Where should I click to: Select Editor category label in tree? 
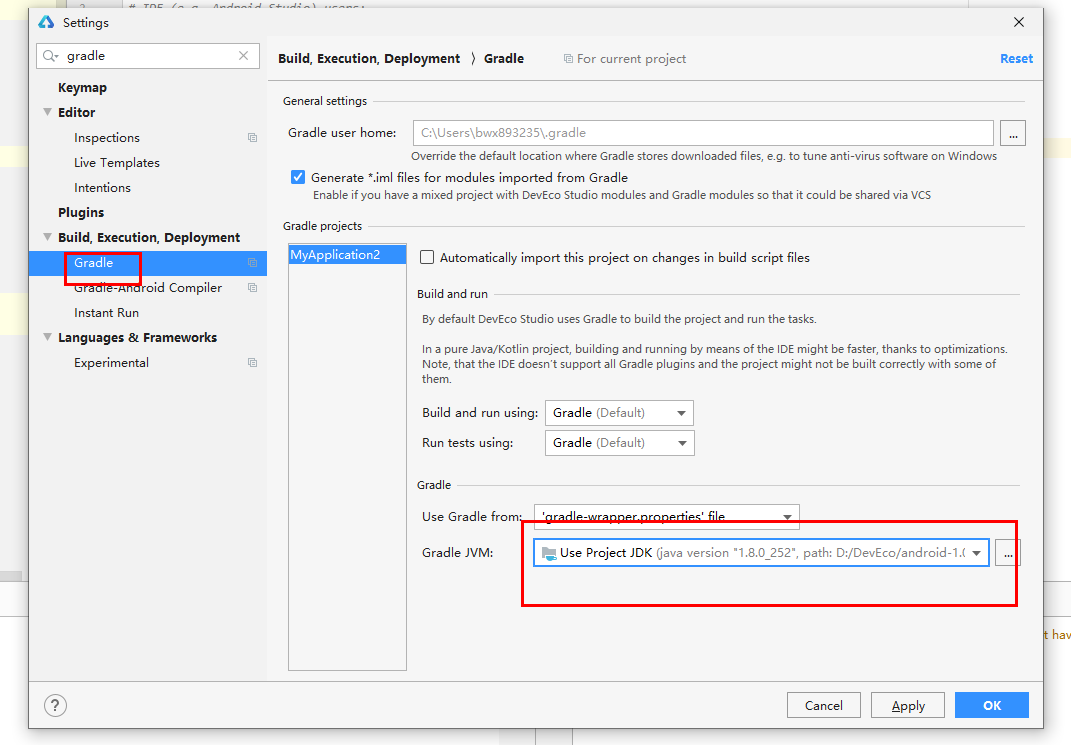pos(76,112)
